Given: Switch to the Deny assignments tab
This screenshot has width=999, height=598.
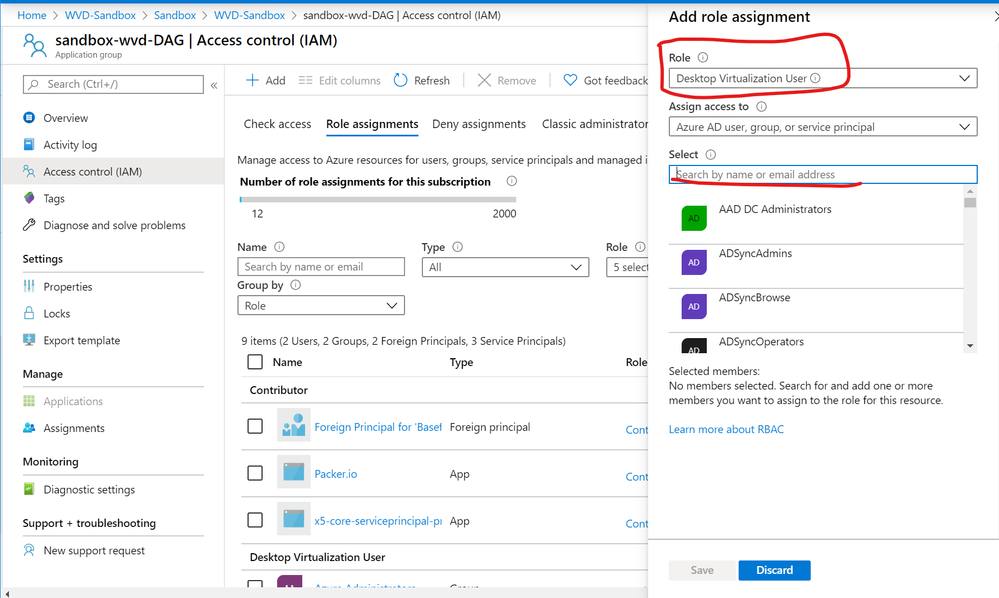Looking at the screenshot, I should point(479,124).
